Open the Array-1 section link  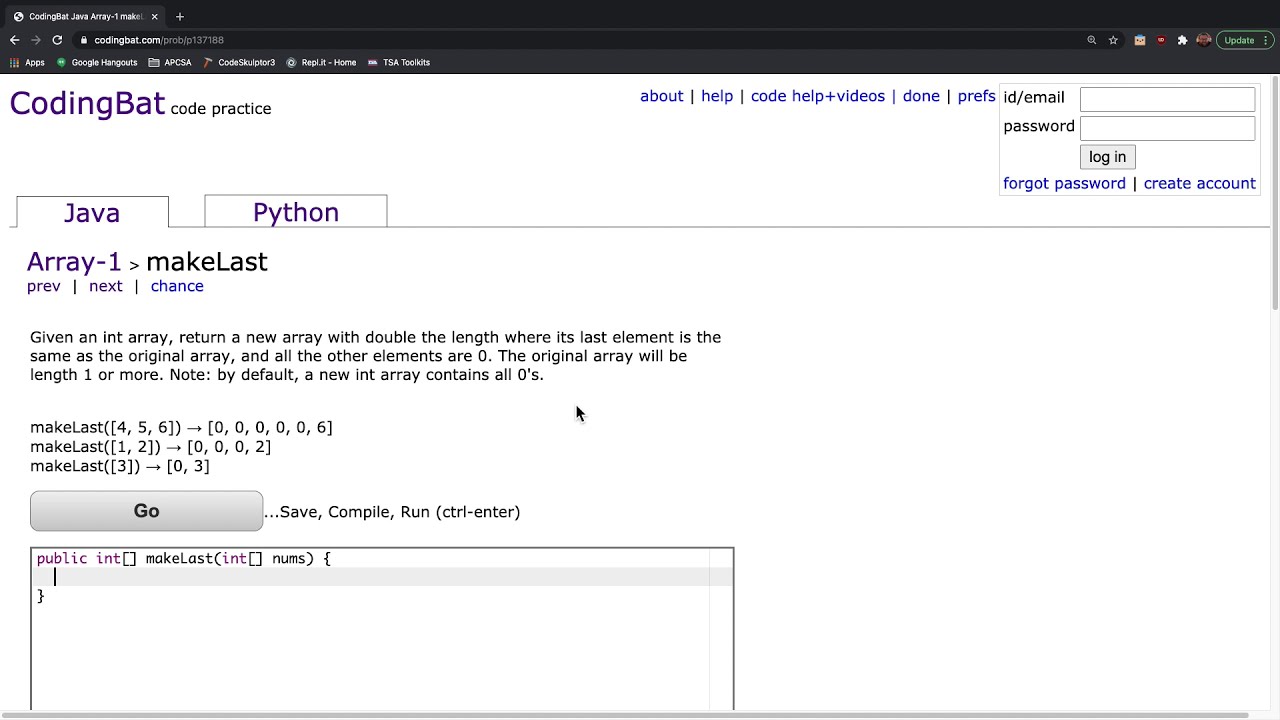coord(74,262)
